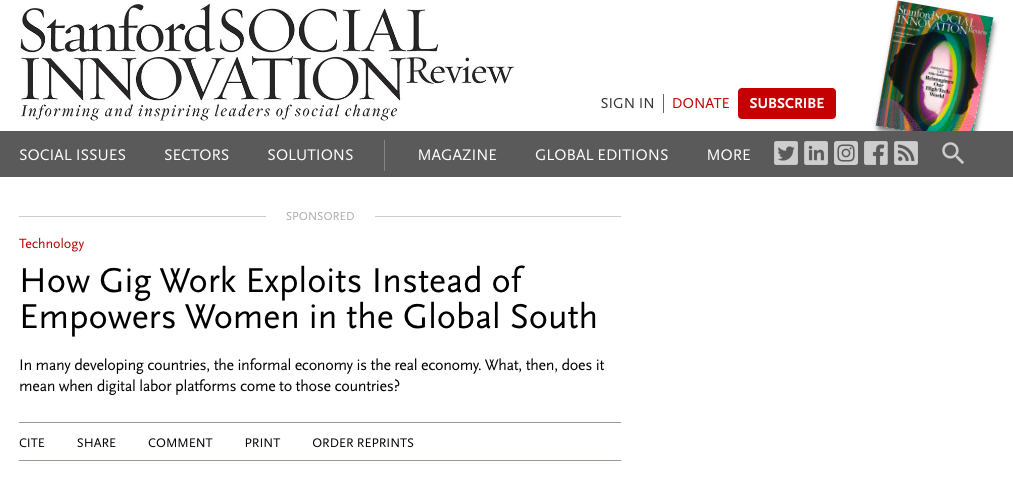Click the search magnifying glass icon
1013x480 pixels.
click(953, 154)
